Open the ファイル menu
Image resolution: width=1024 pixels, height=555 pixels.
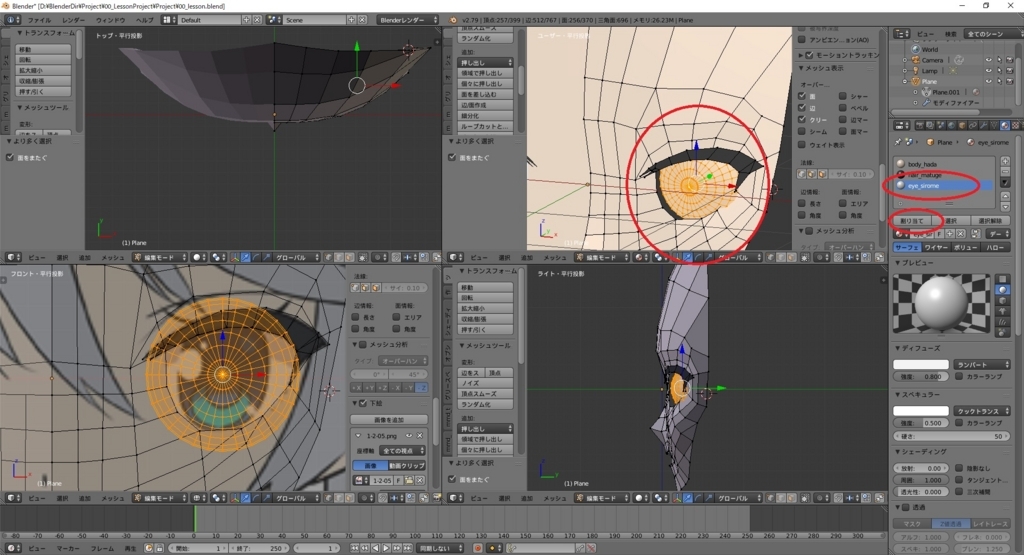pos(40,20)
